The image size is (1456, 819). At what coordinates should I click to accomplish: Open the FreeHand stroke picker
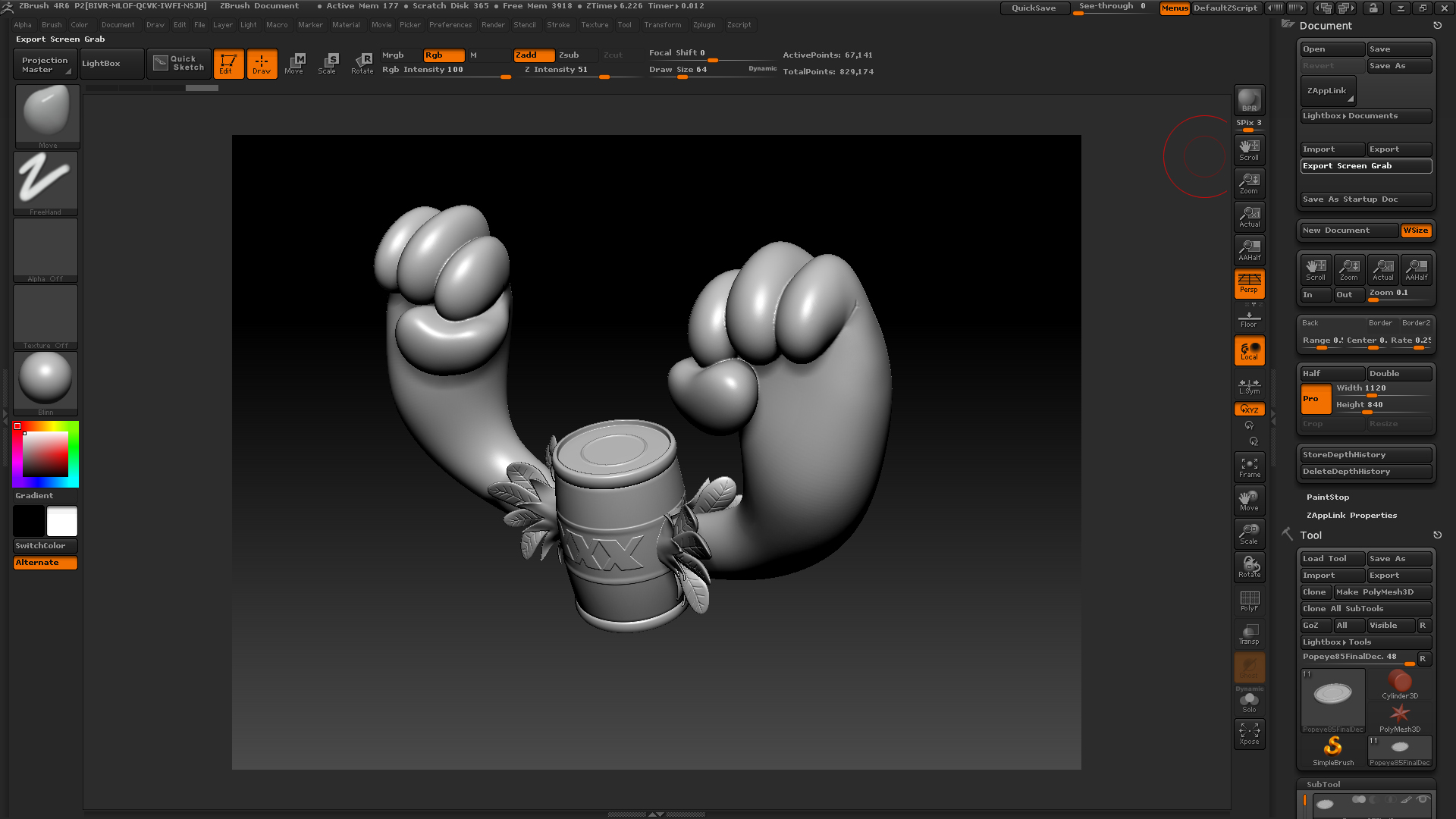45,184
